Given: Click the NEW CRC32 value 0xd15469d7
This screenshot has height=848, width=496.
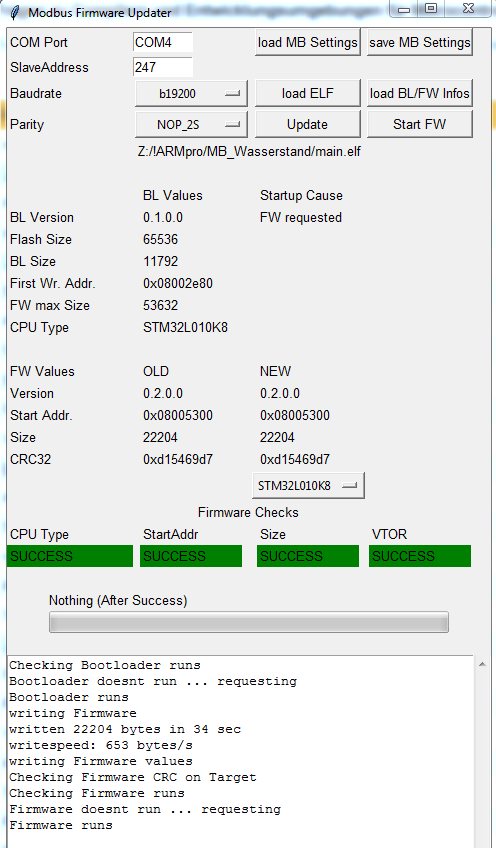Looking at the screenshot, I should [x=295, y=459].
